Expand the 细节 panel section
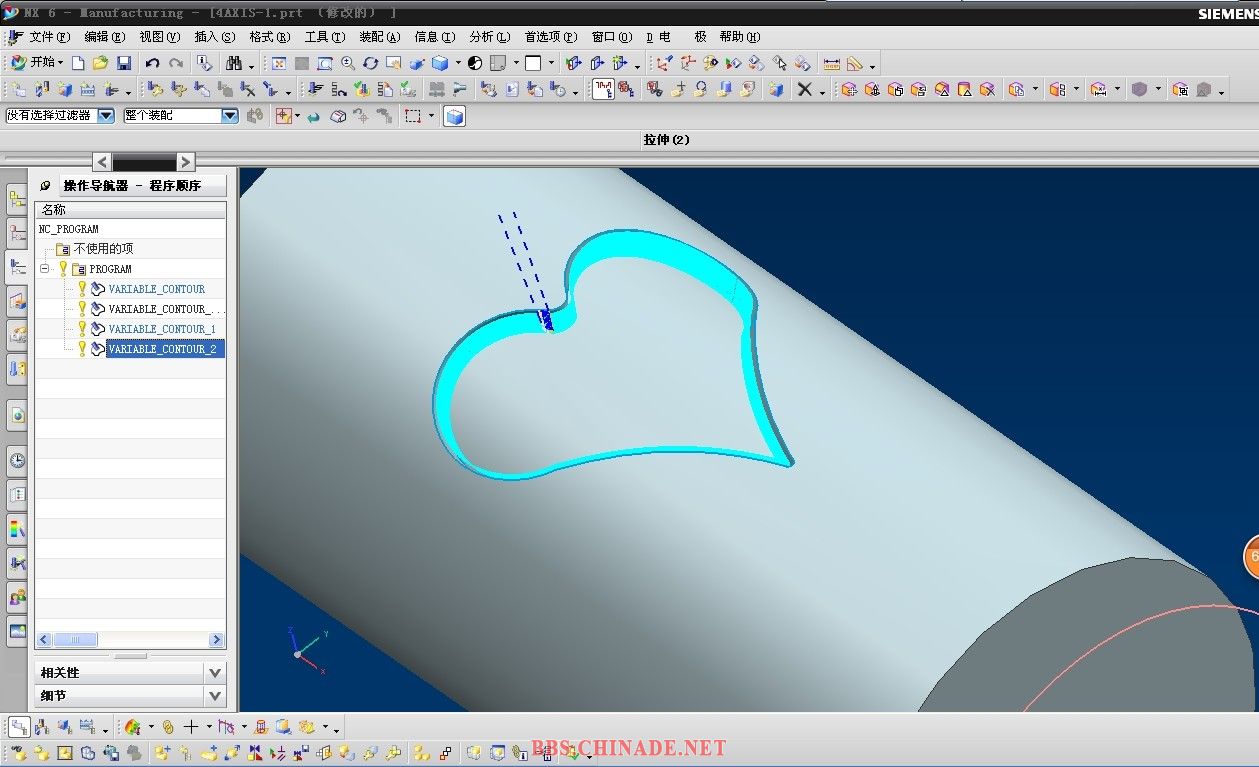The image size is (1259, 767). click(215, 695)
